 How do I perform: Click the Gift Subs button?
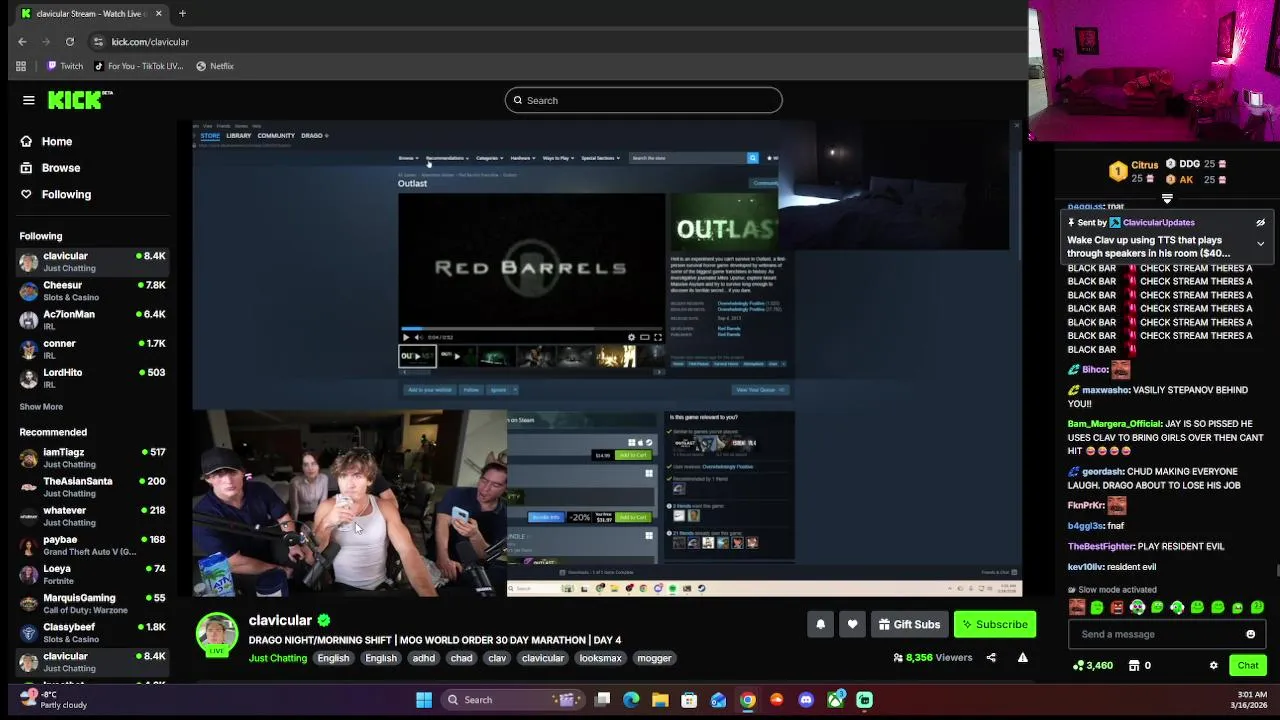(x=909, y=624)
